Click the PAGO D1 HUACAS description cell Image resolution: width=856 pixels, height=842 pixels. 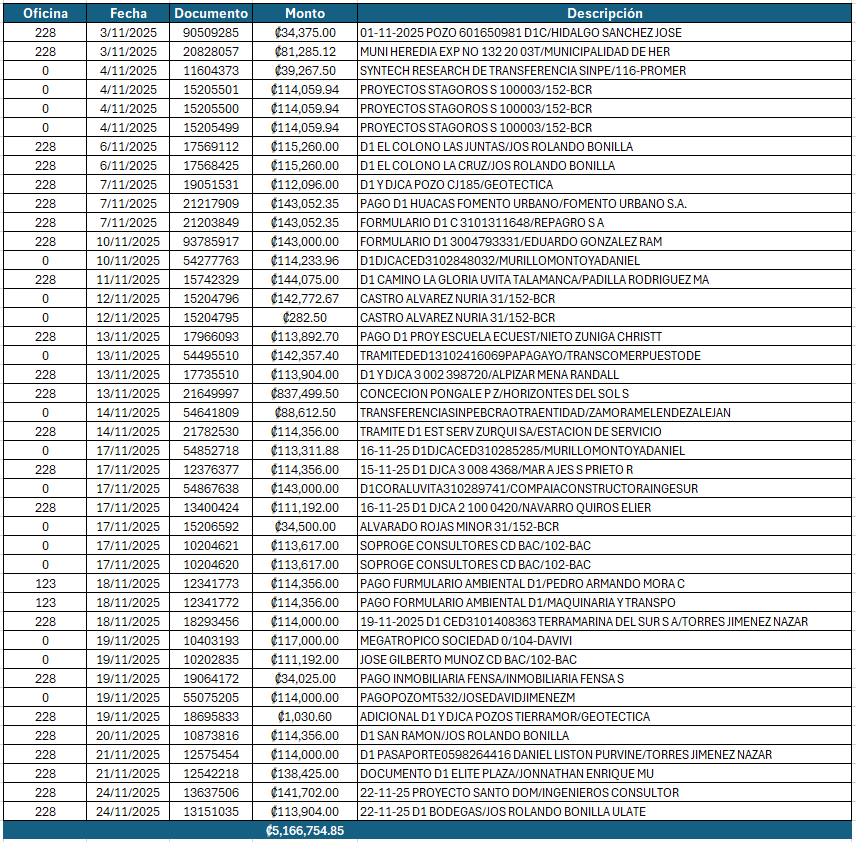(x=604, y=203)
